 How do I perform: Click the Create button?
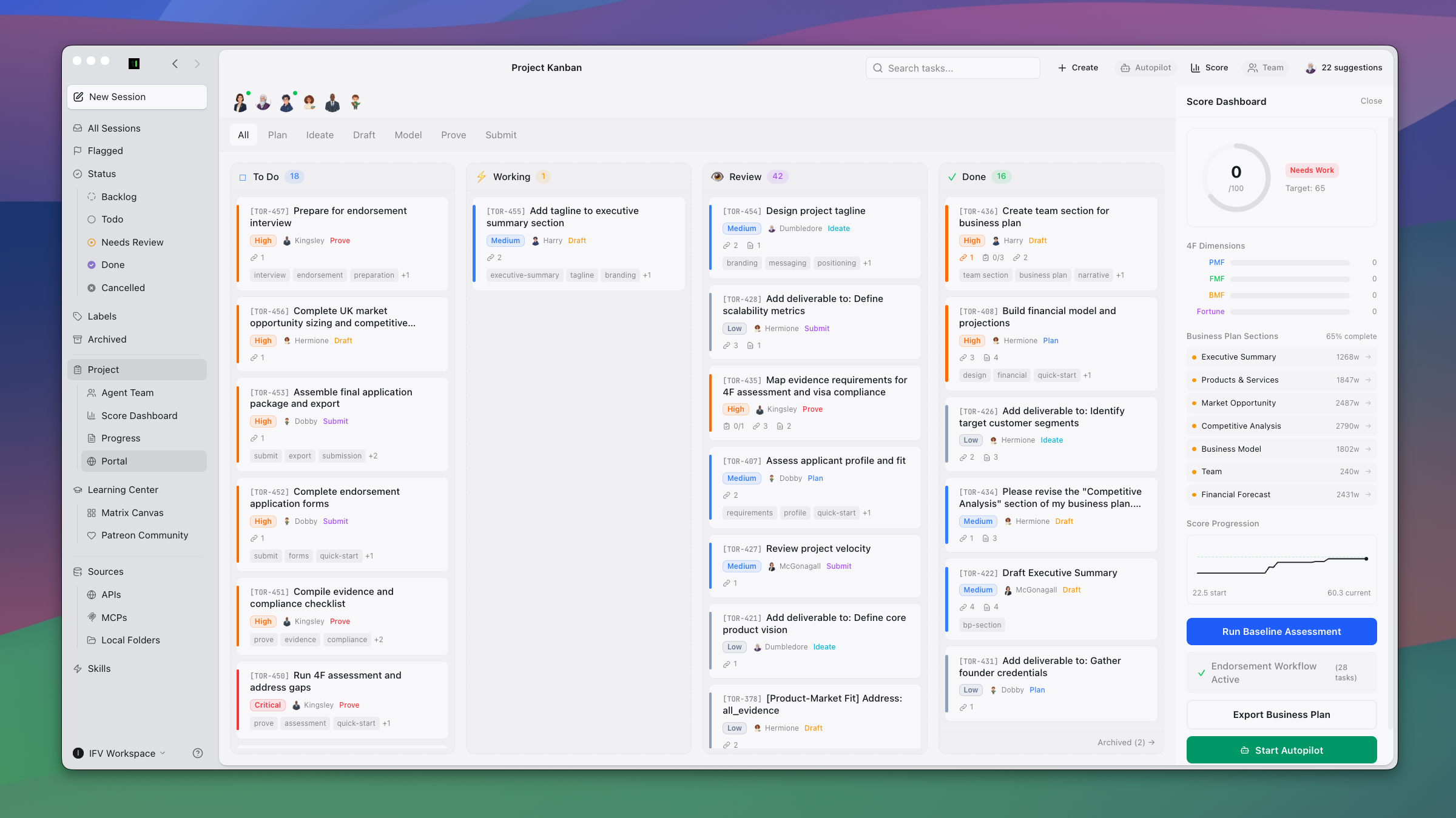(1078, 68)
